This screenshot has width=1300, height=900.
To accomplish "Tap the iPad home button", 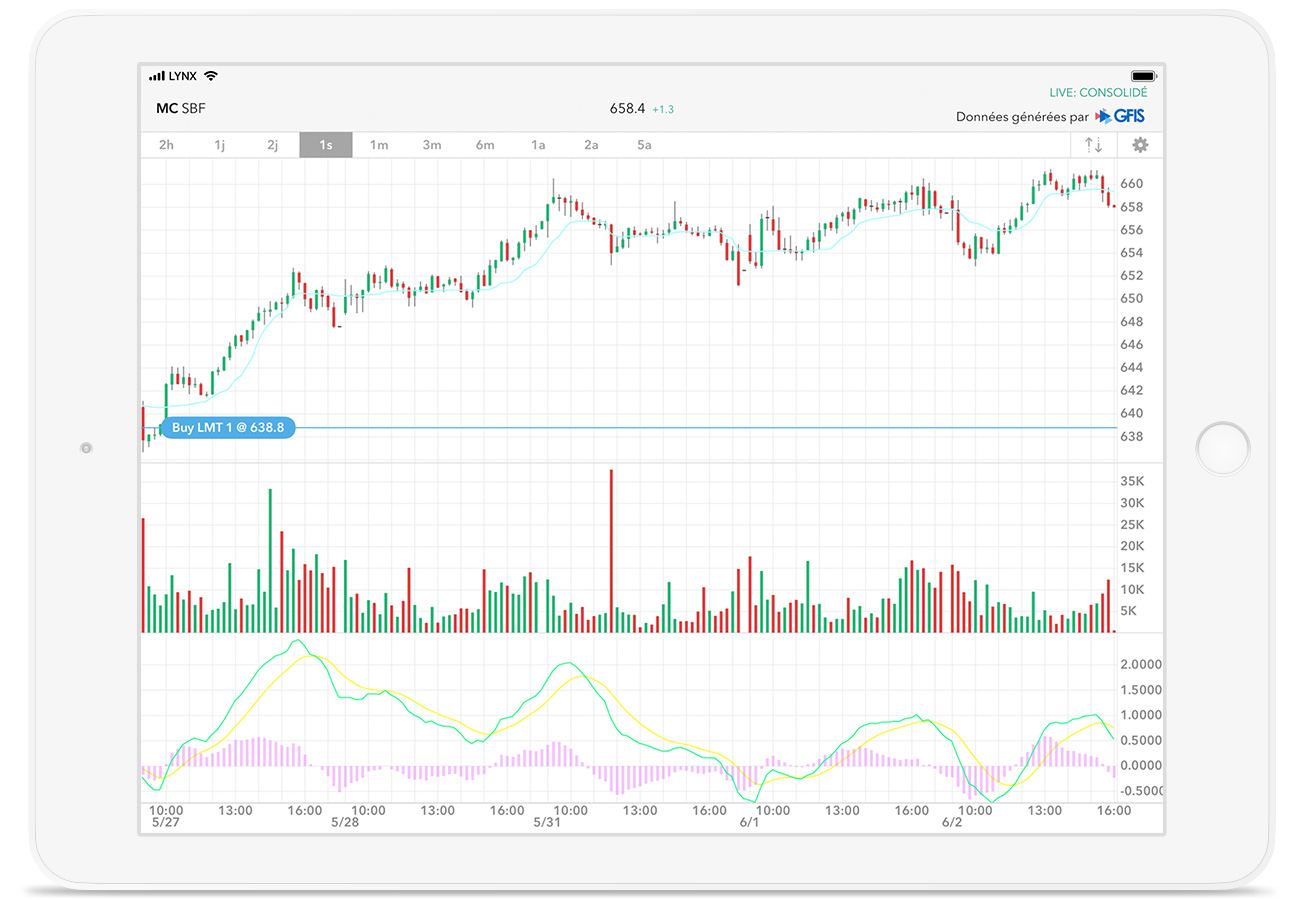I will [1223, 448].
